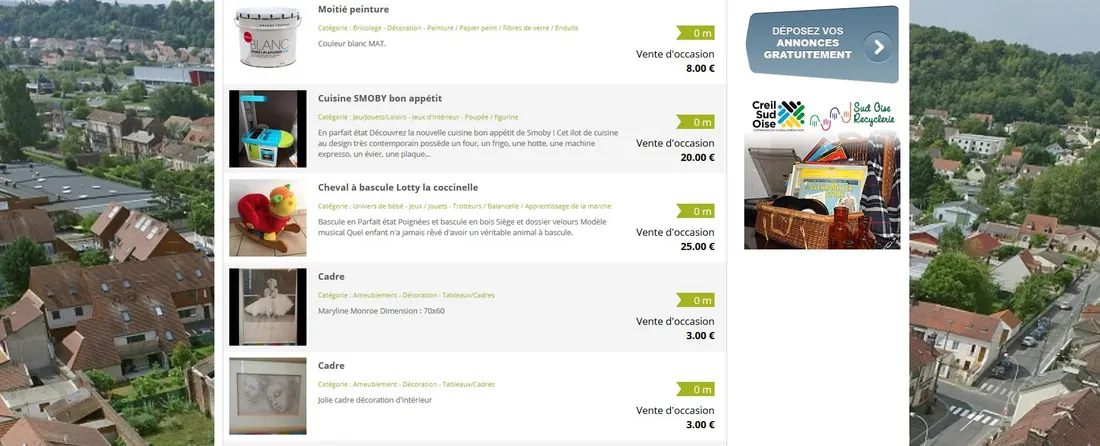
Task: View the ladybug rocking horse image
Action: coord(267,218)
